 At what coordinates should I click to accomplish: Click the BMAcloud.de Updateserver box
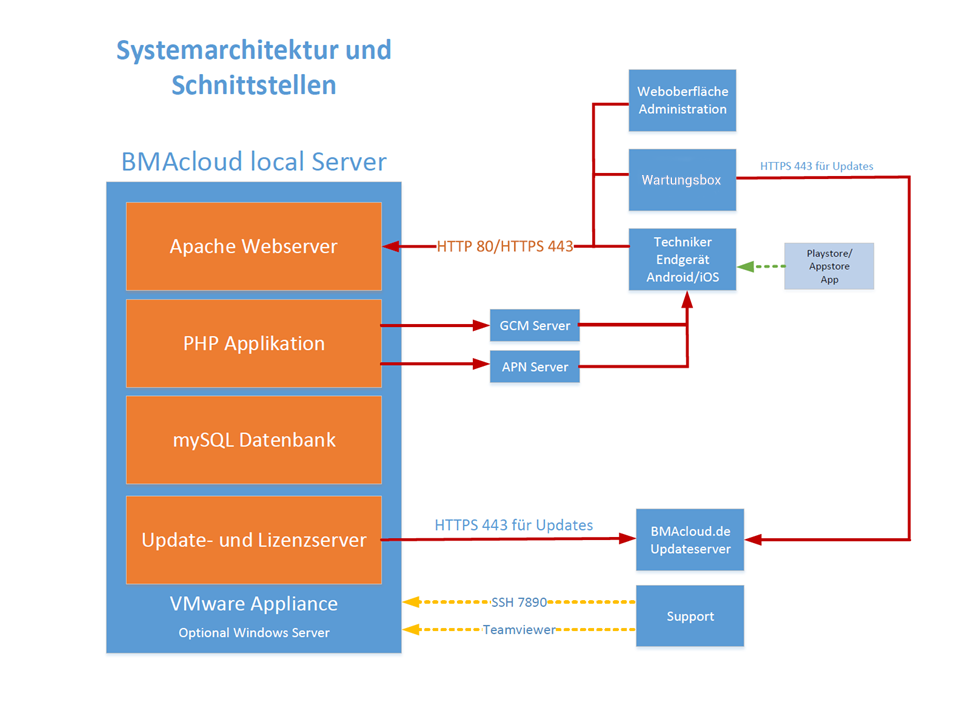click(x=690, y=539)
